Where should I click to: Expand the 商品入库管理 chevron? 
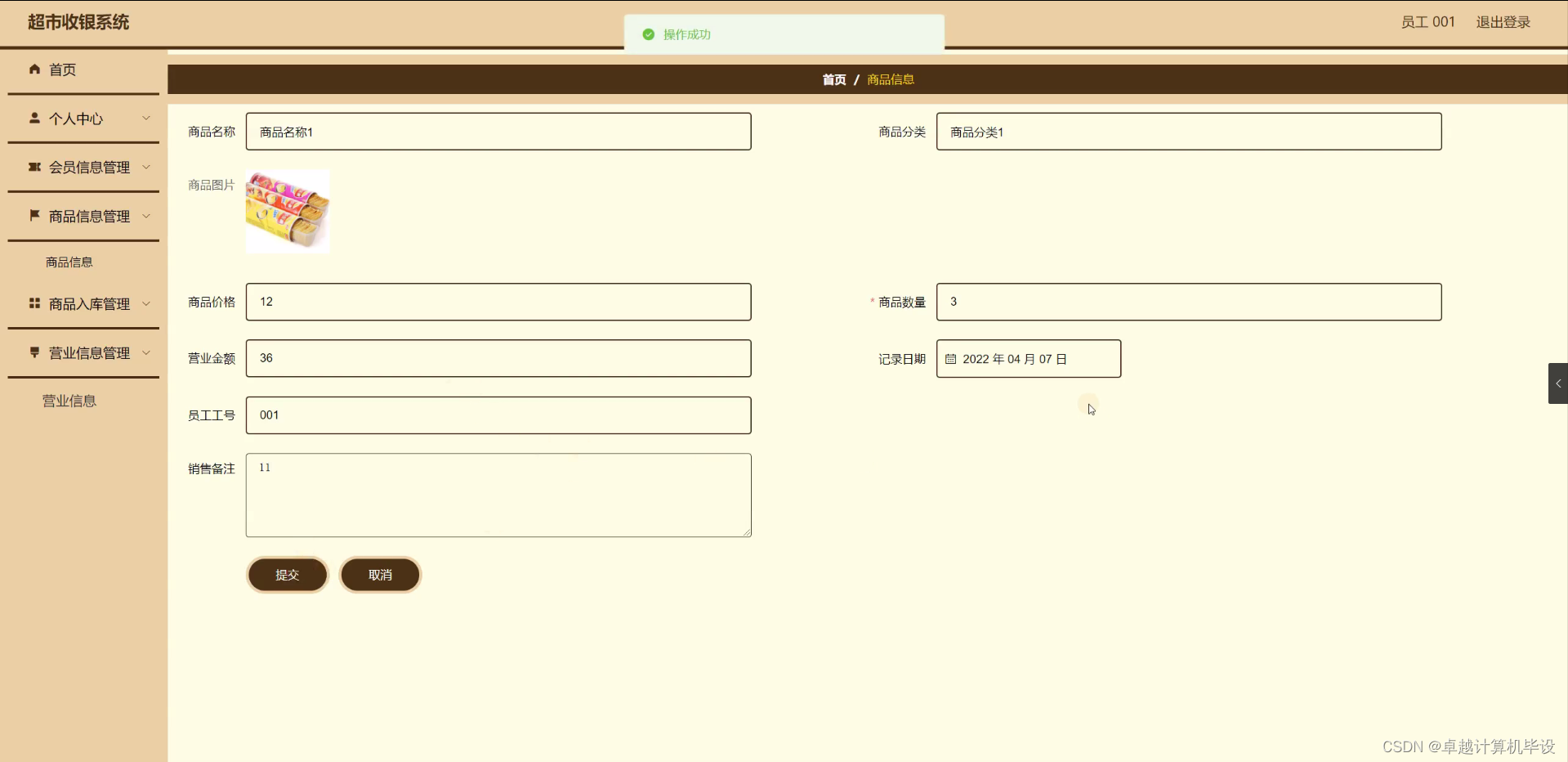click(x=146, y=303)
